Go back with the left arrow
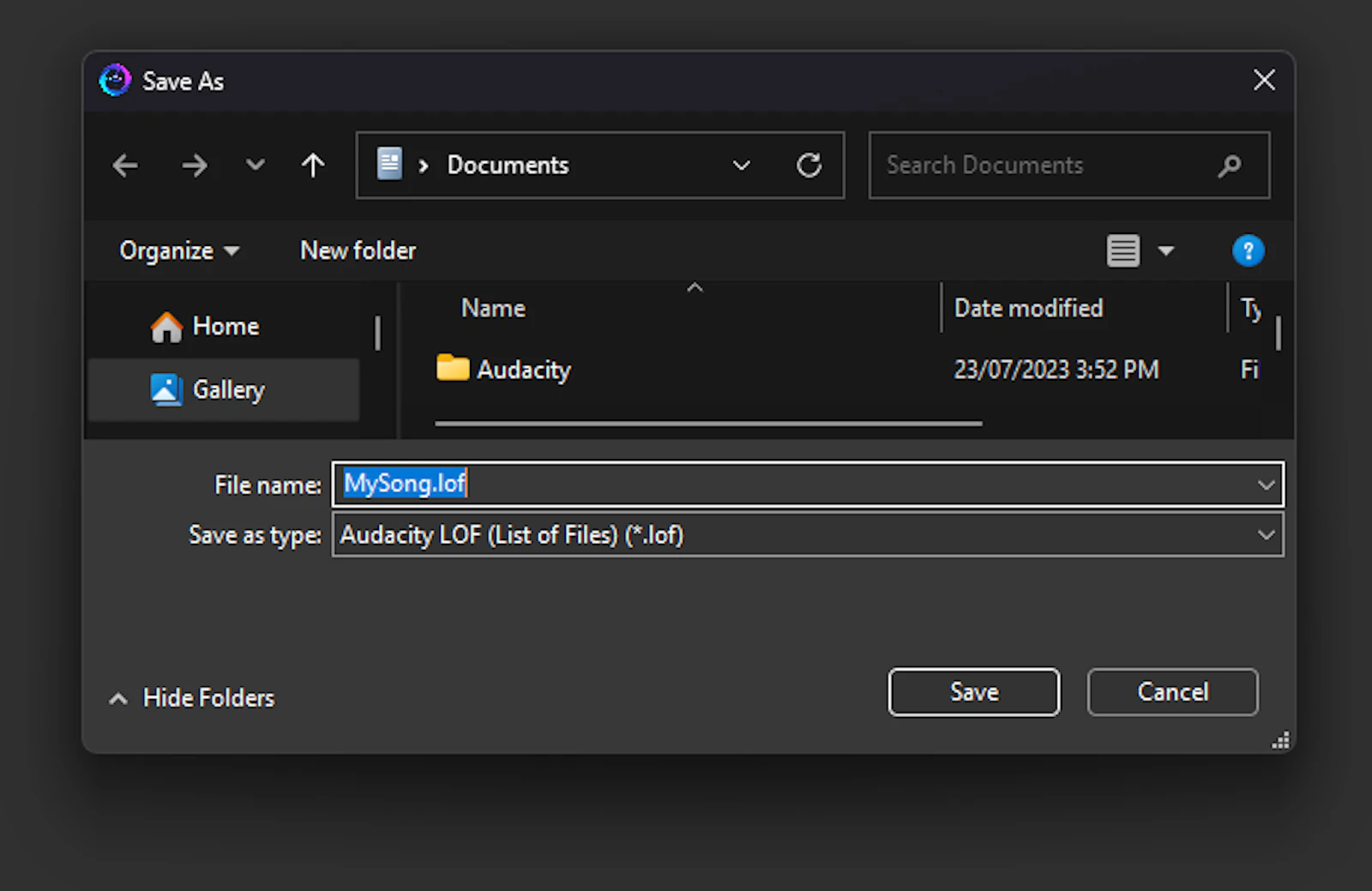 tap(125, 165)
